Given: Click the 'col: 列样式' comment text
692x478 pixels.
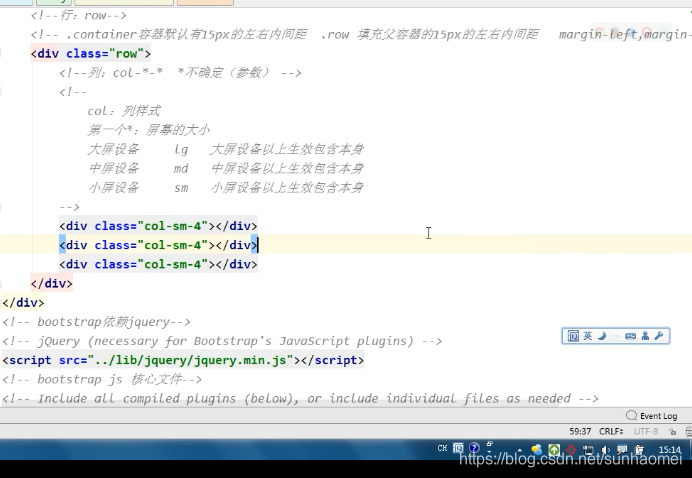Looking at the screenshot, I should pos(124,111).
